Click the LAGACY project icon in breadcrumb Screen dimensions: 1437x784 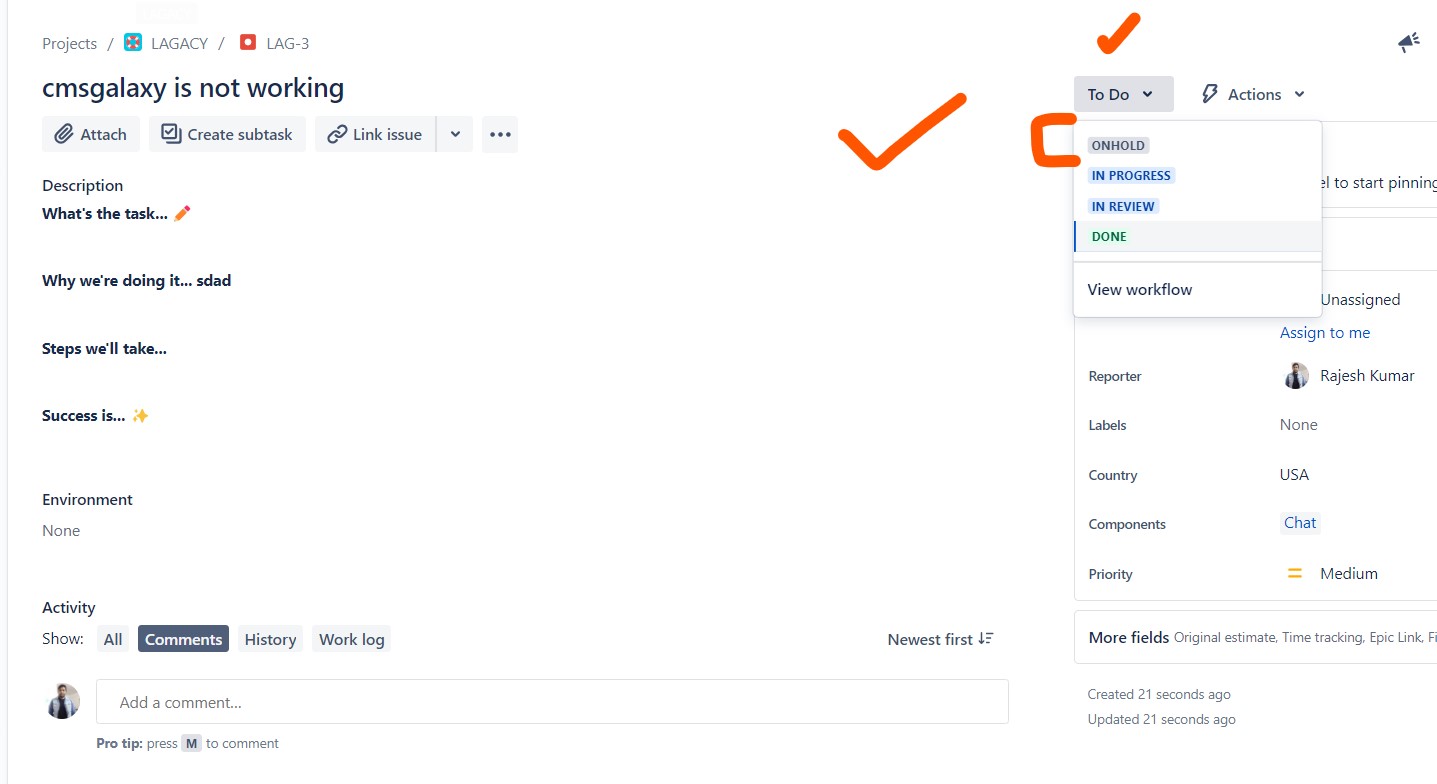pos(133,43)
